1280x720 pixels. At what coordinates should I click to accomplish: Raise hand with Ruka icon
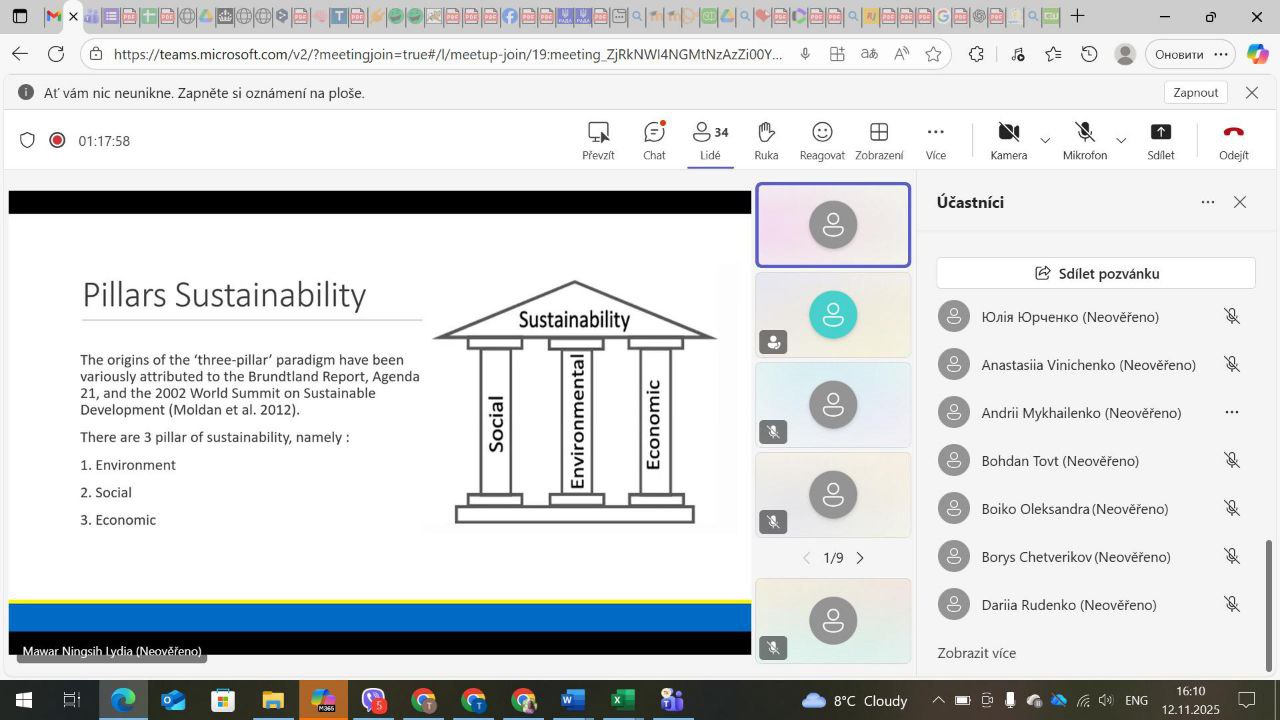(x=766, y=140)
